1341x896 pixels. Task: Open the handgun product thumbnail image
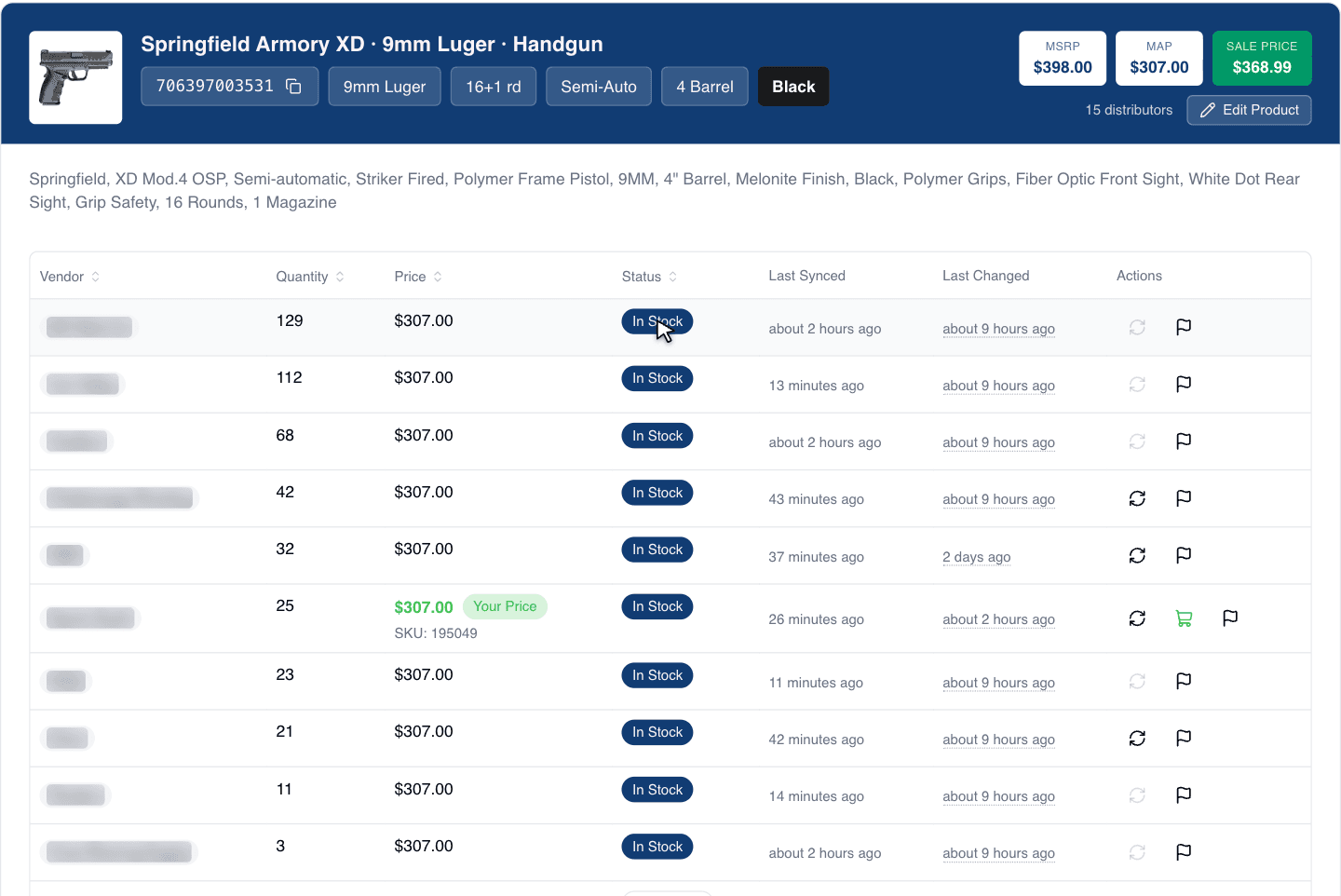(75, 77)
